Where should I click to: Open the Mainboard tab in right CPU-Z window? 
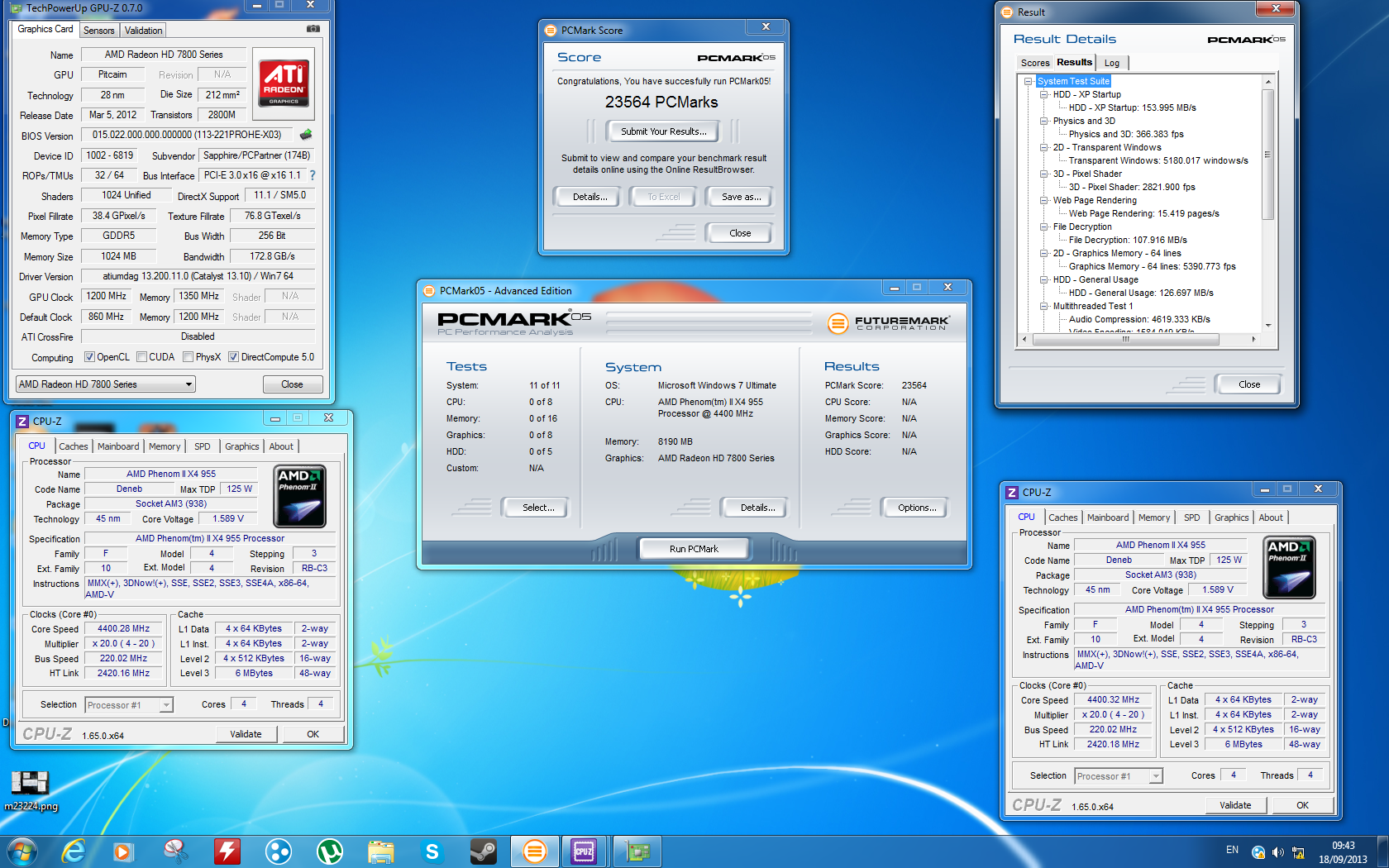pos(1108,517)
